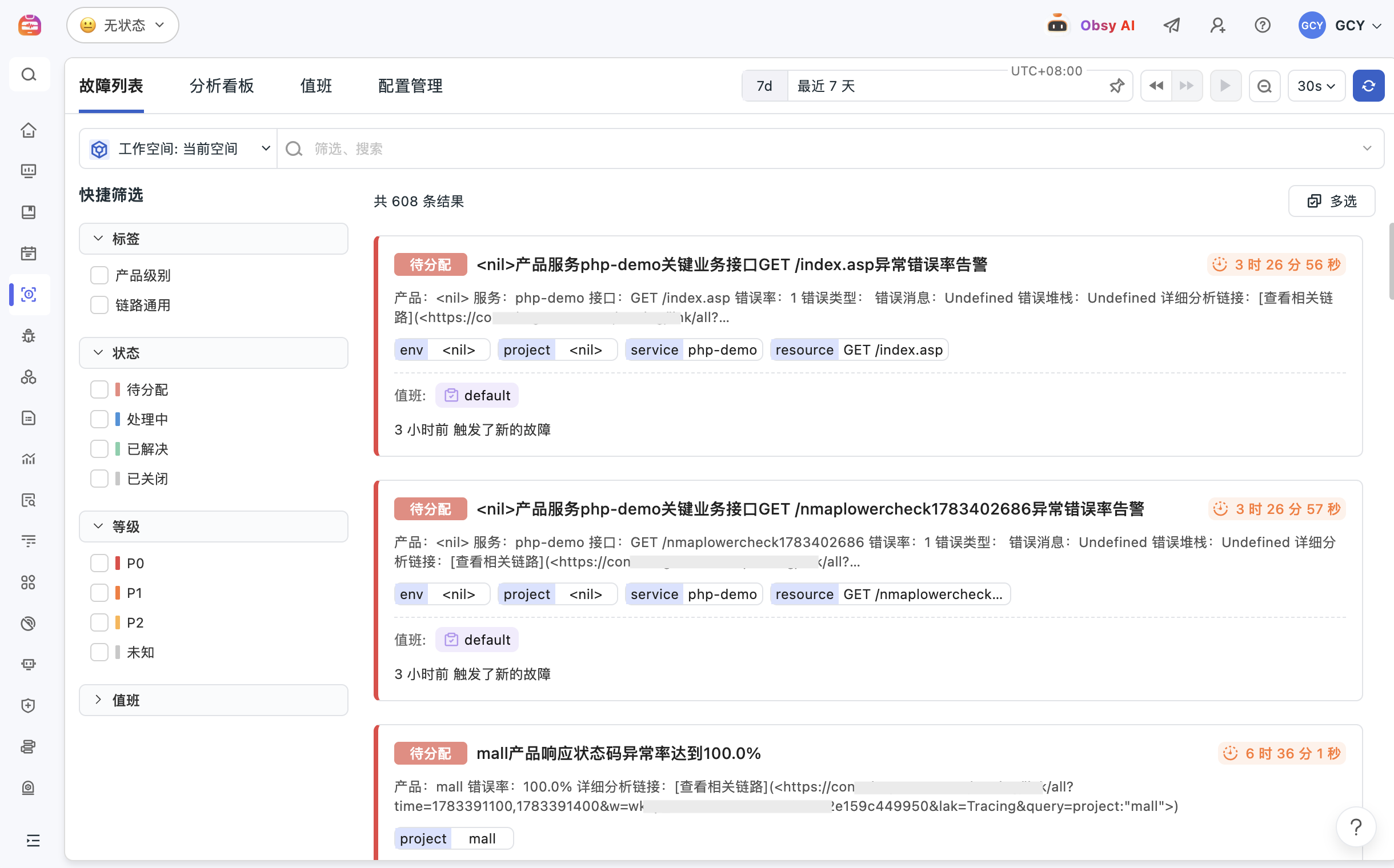
Task: Open the clusters icon in sidebar
Action: click(x=29, y=376)
